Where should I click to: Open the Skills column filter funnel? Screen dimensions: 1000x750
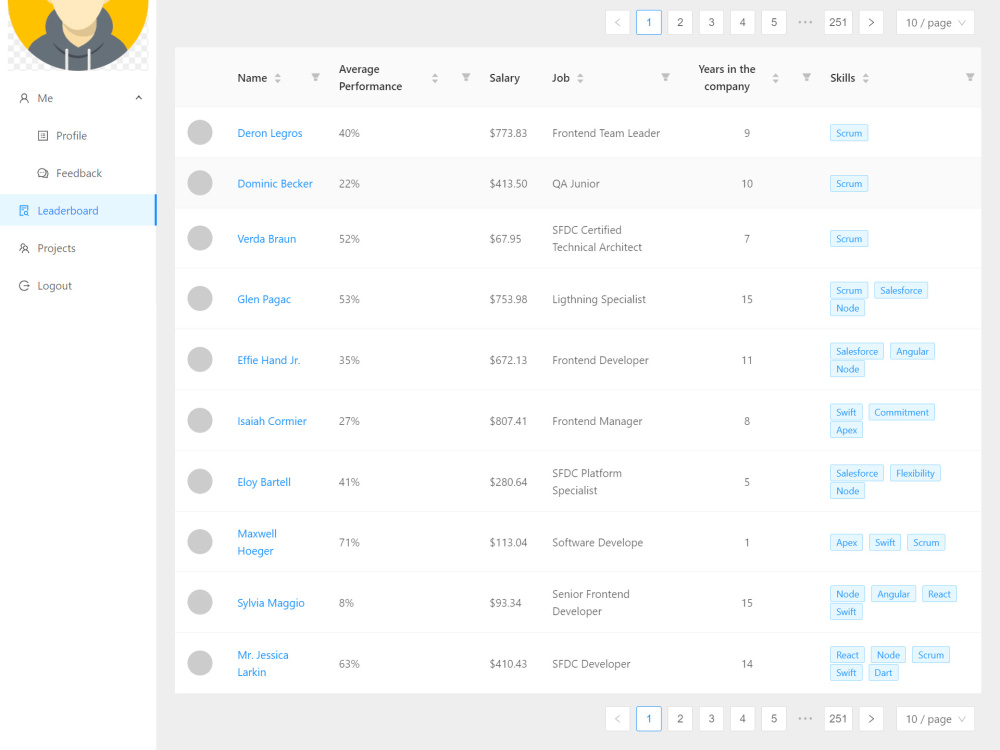coord(970,77)
